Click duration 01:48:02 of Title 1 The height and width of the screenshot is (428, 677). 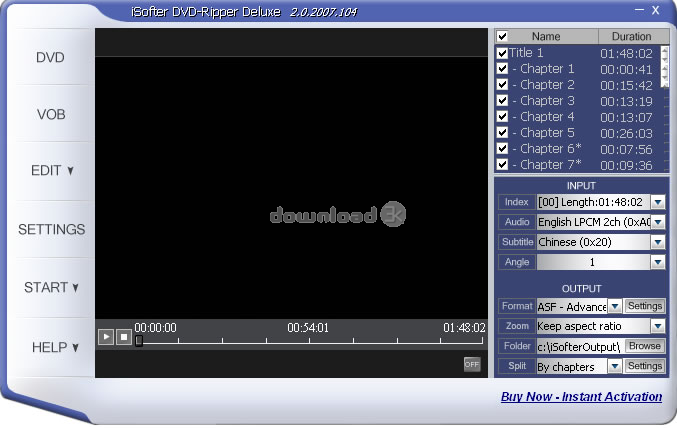(x=626, y=54)
